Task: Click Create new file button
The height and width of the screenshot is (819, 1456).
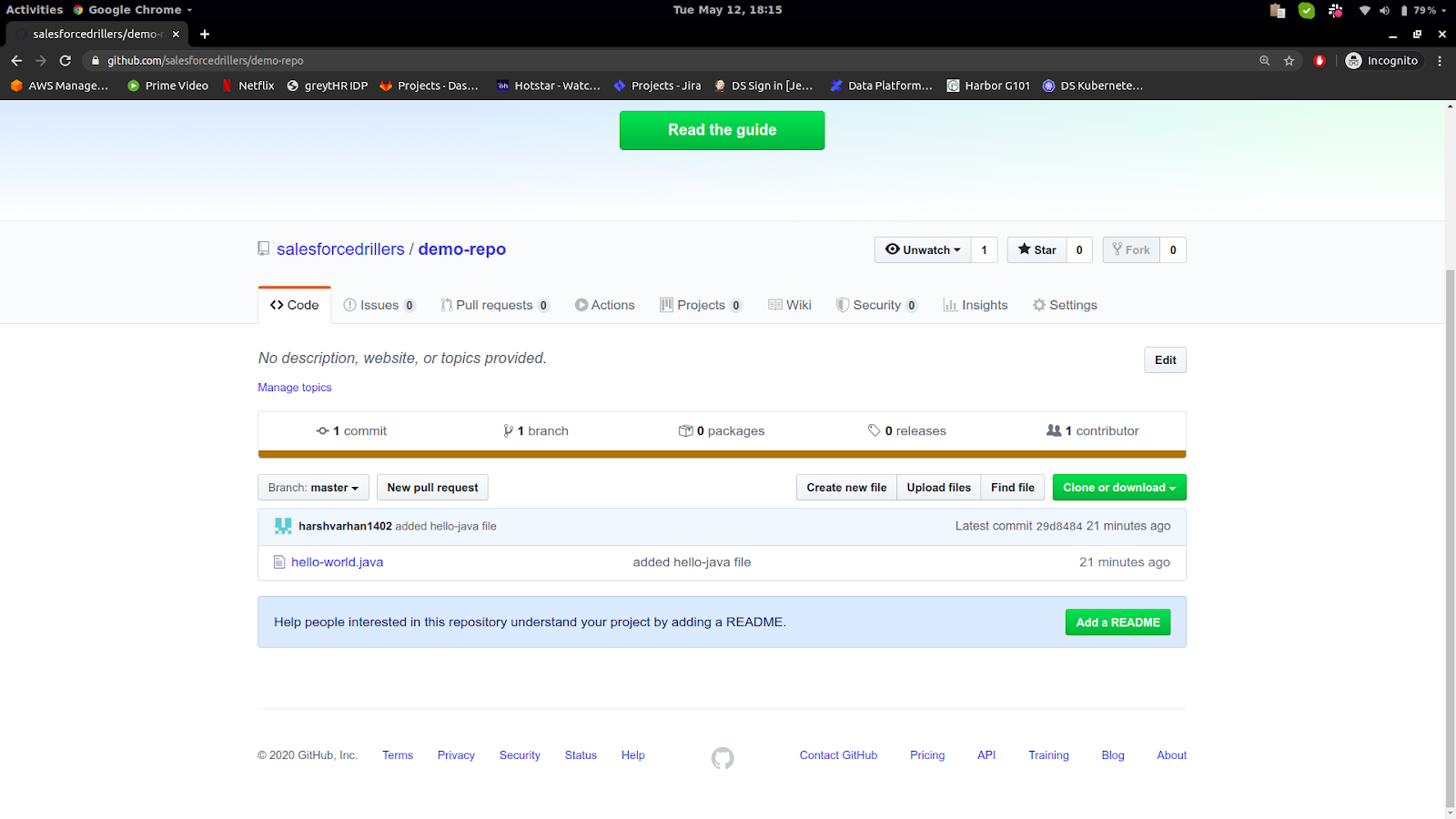Action: (x=846, y=488)
